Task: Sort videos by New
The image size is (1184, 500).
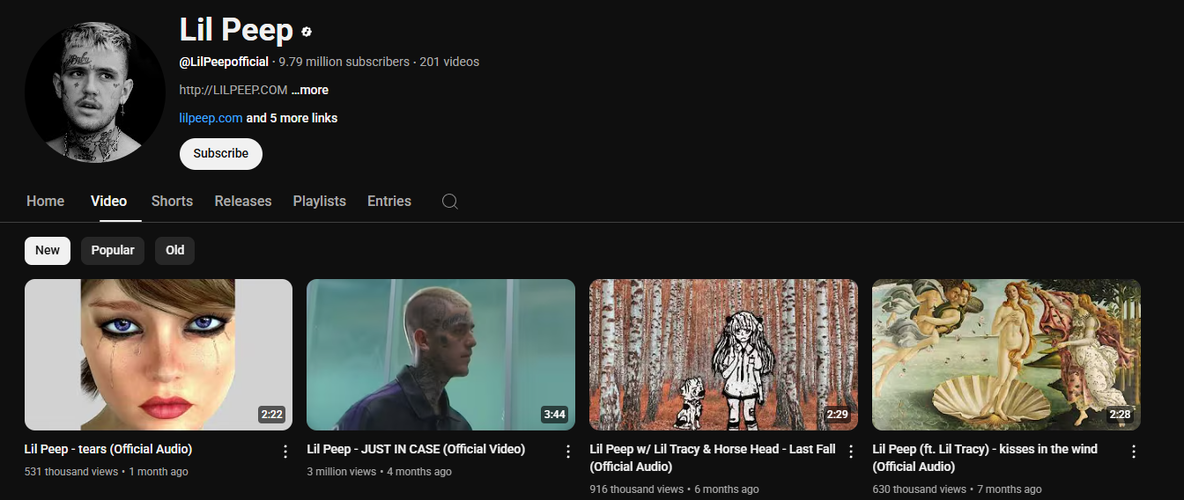Action: coord(48,251)
